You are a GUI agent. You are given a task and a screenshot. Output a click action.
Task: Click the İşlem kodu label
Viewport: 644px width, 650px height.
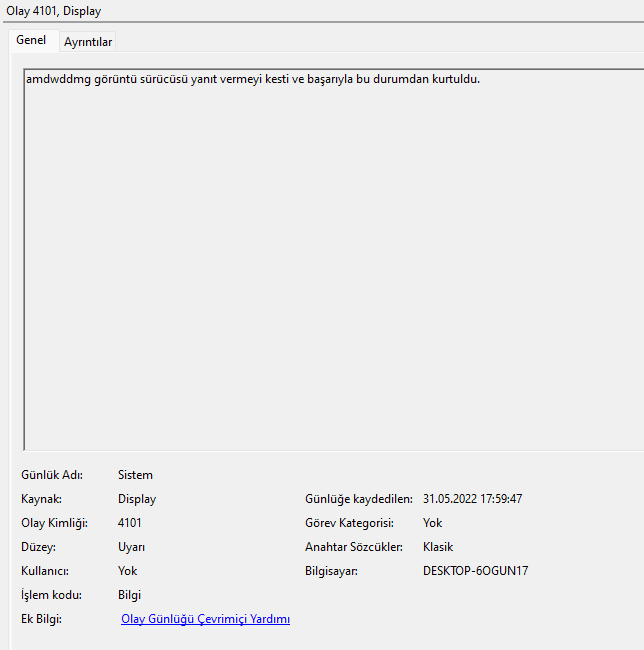click(51, 595)
